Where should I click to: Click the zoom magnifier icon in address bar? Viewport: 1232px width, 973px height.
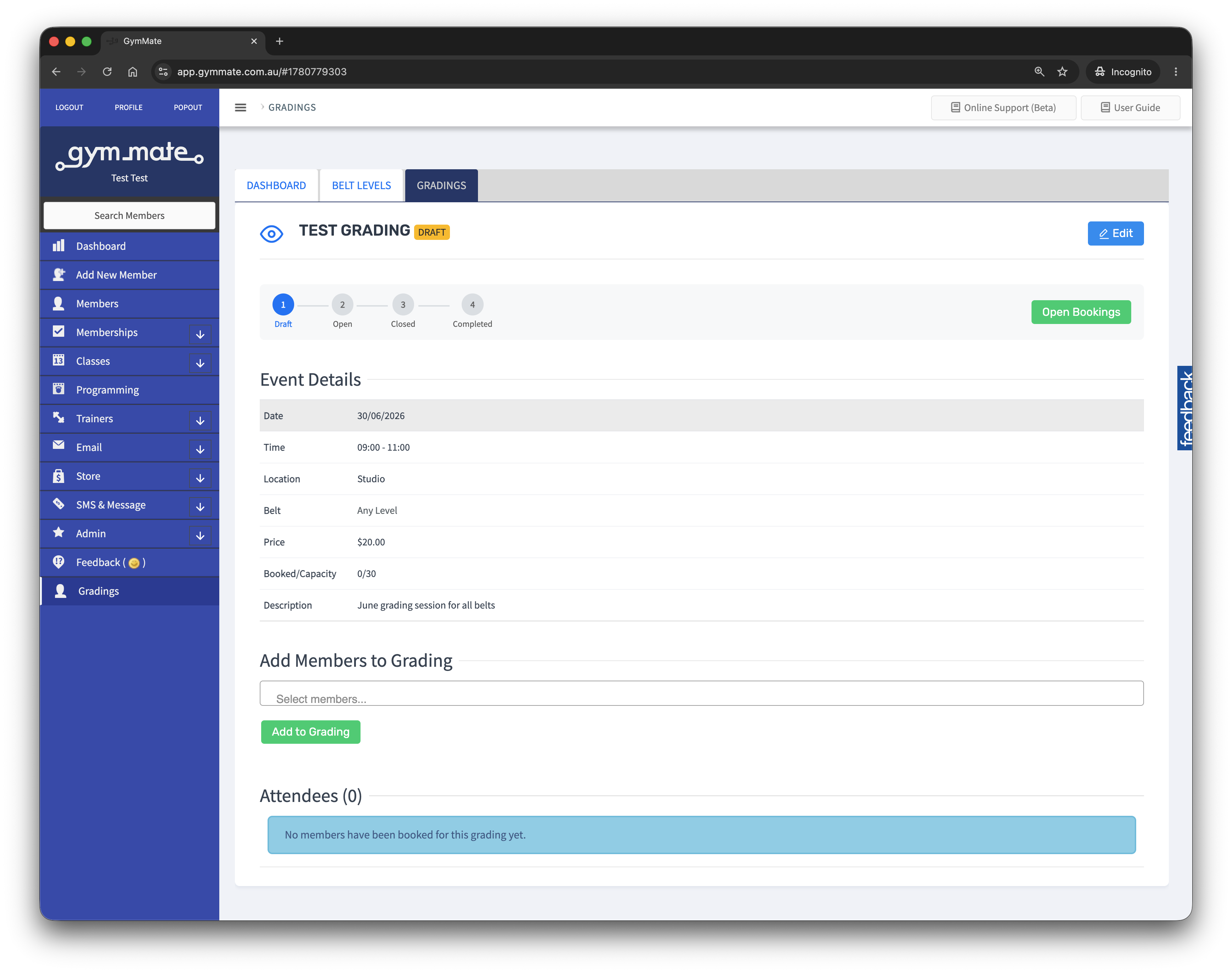(1039, 72)
